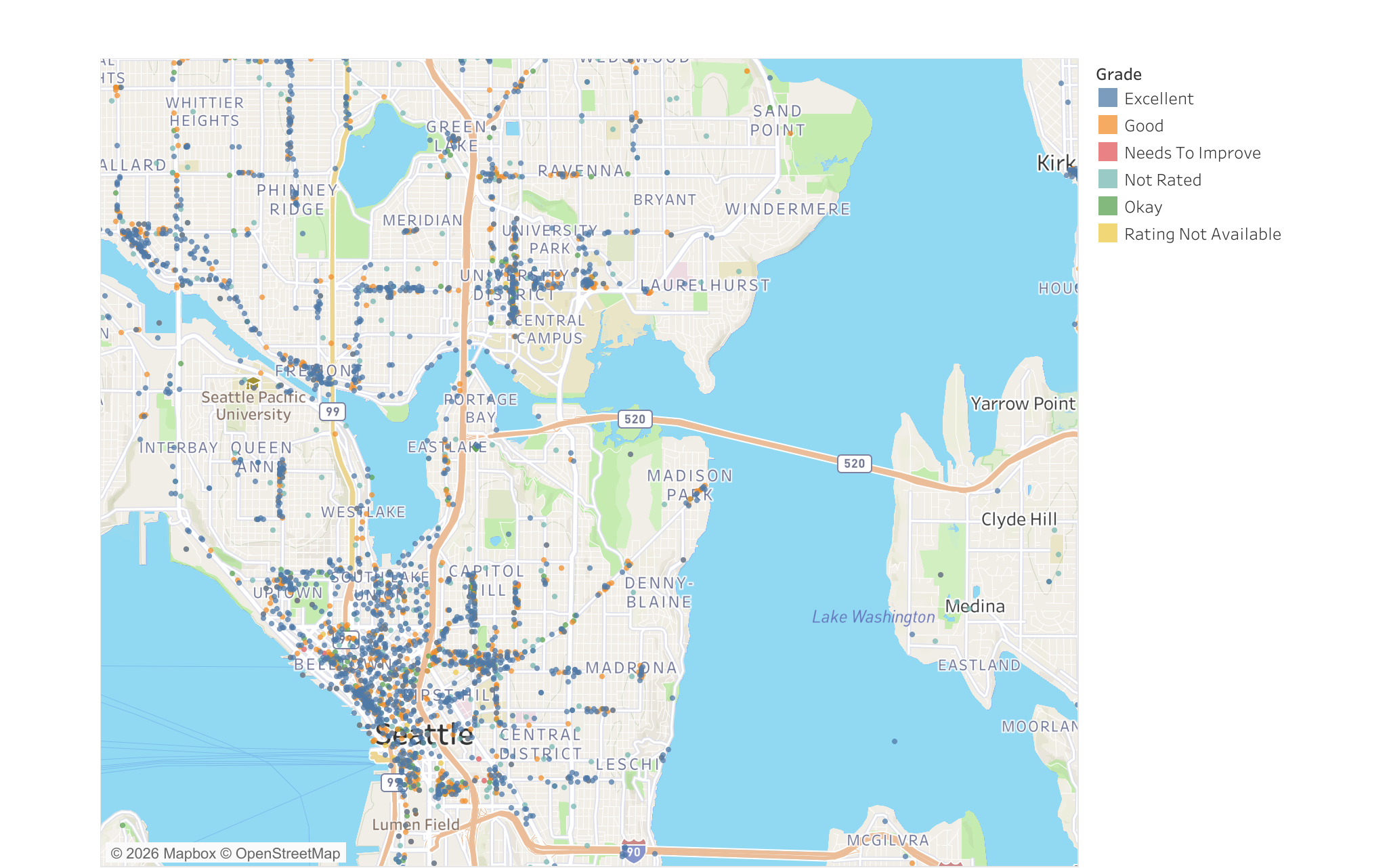
Task: Click the 520 shield near Portage Bay
Action: (635, 419)
